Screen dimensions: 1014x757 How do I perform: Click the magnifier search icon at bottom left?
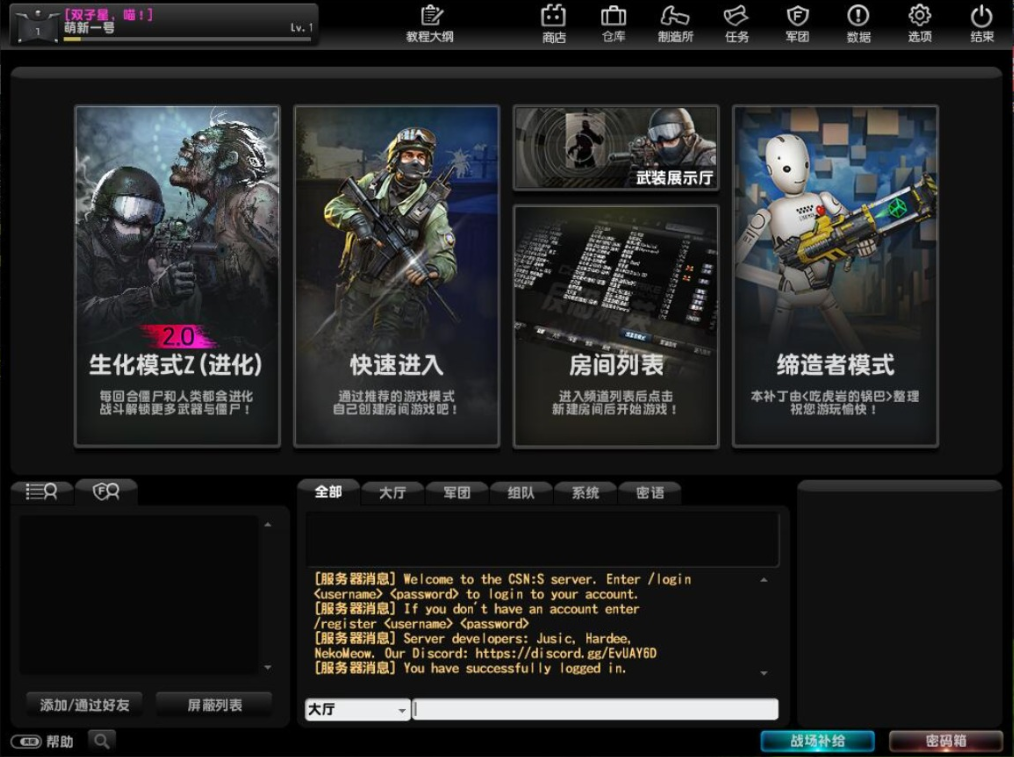[x=102, y=741]
